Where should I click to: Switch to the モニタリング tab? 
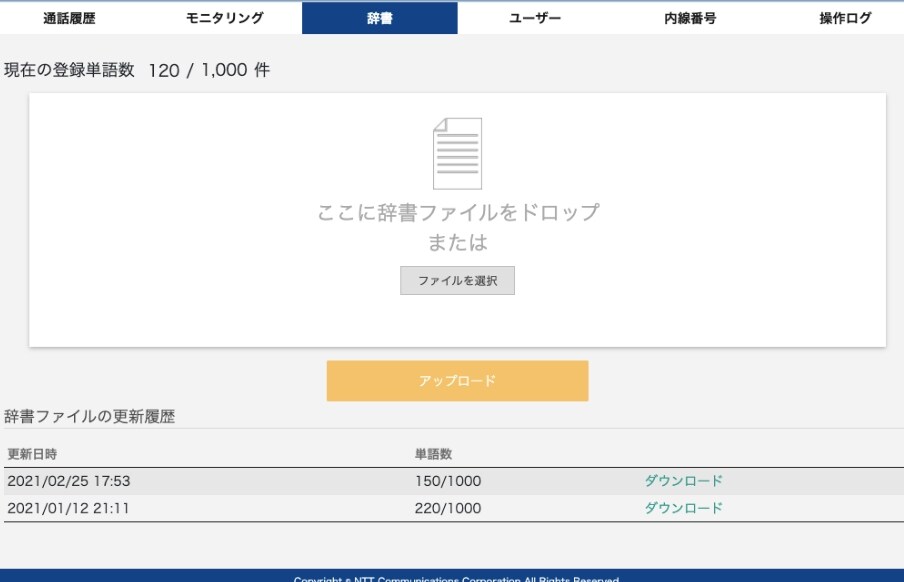coord(224,18)
